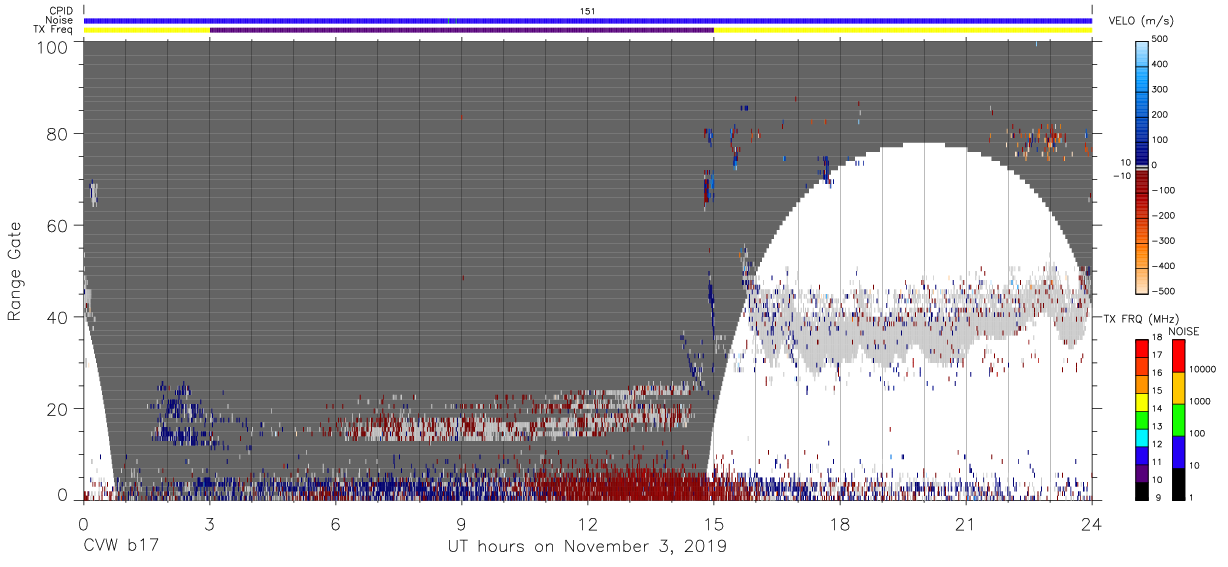Click the 12 hour tick on the time axis
The height and width of the screenshot is (567, 1228).
588,523
